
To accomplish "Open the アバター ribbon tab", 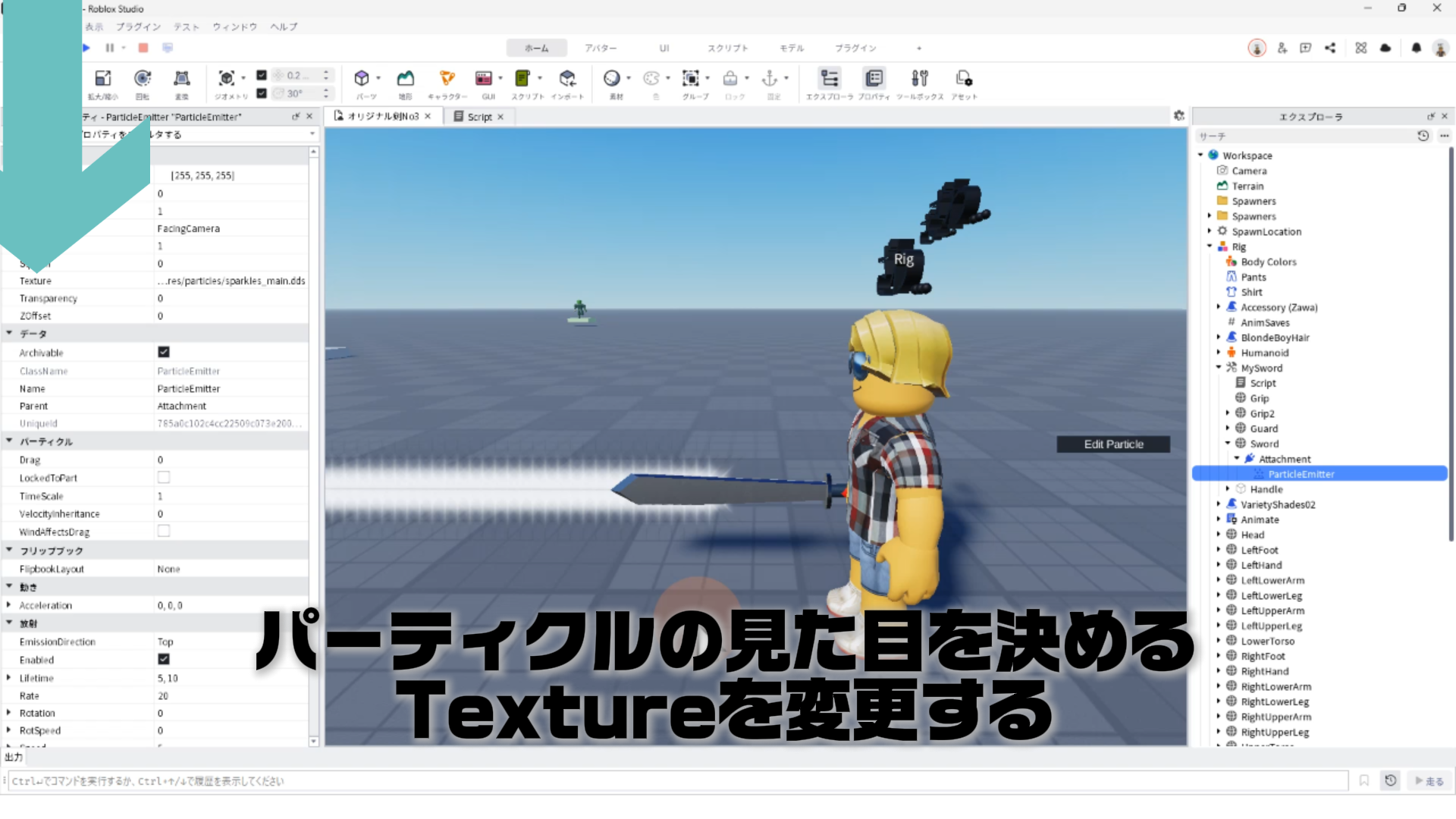I will click(600, 48).
